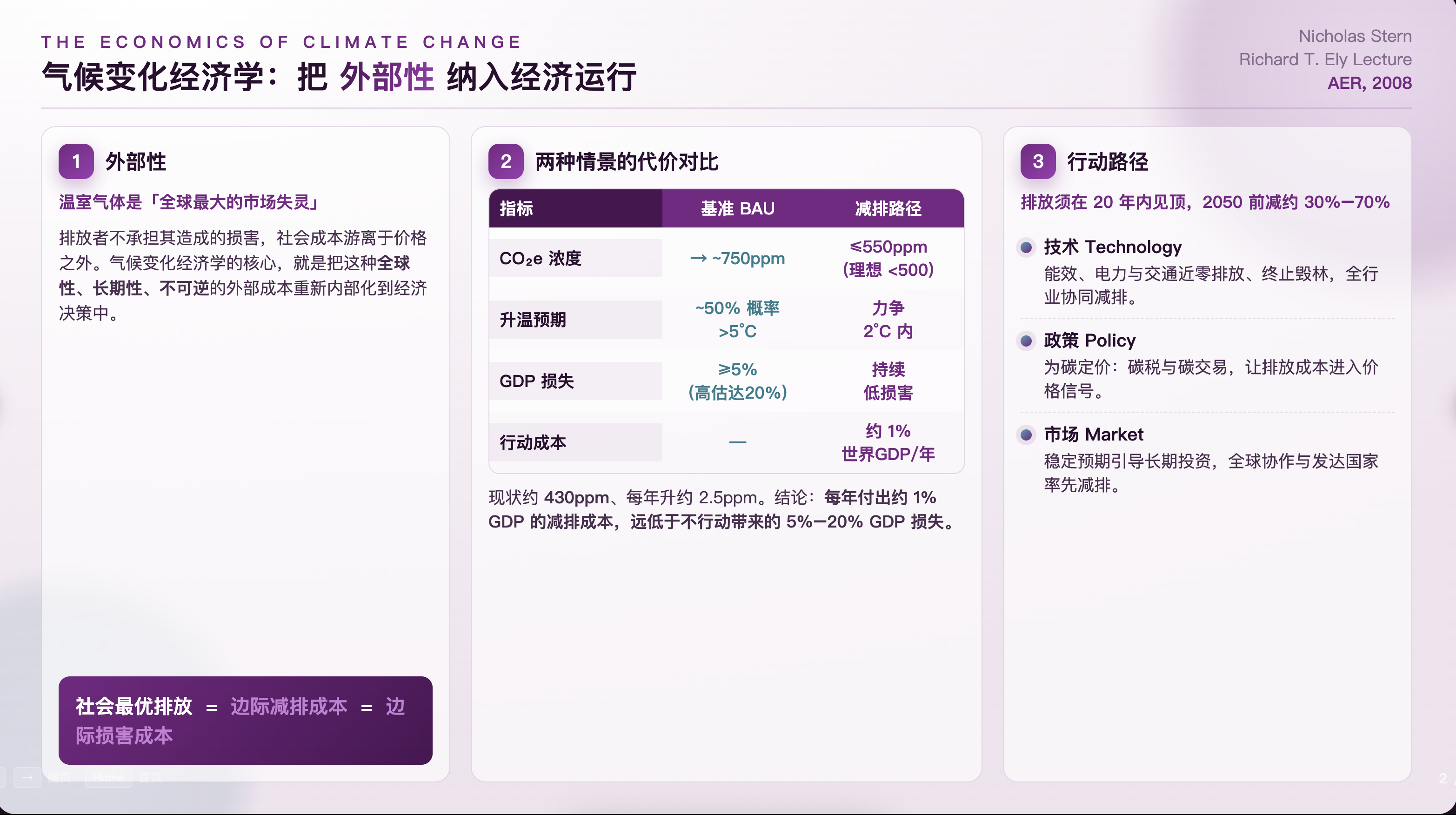The height and width of the screenshot is (815, 1456).
Task: Click the ~50% 概率 >5°C cell
Action: coord(738,320)
